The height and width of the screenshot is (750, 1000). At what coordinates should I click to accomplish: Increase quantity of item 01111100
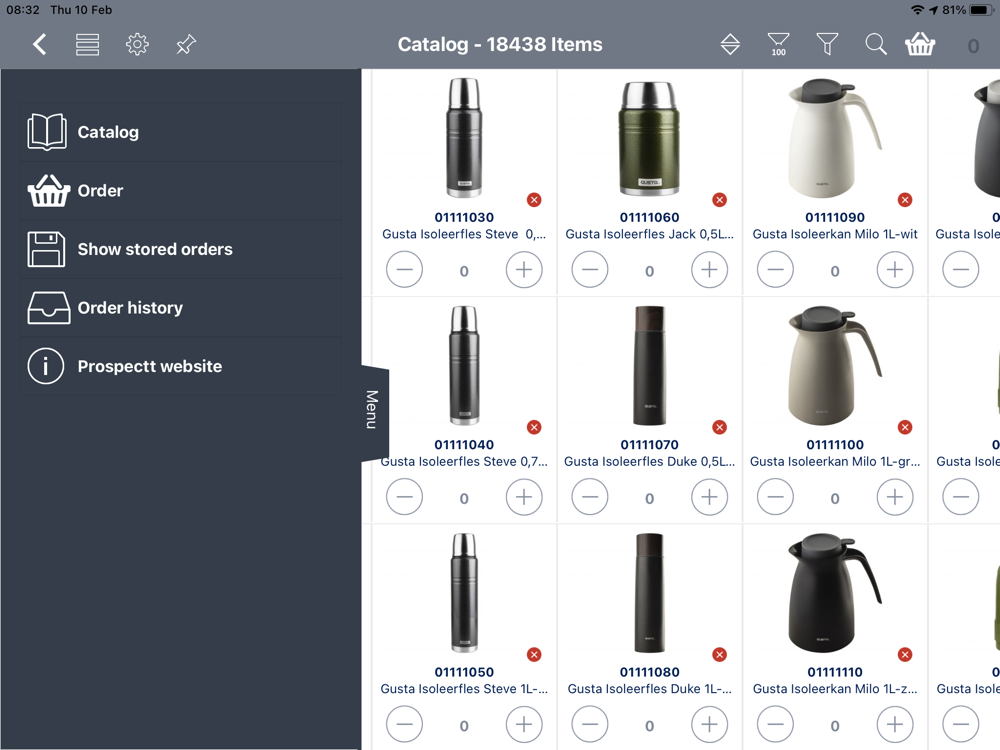click(895, 497)
